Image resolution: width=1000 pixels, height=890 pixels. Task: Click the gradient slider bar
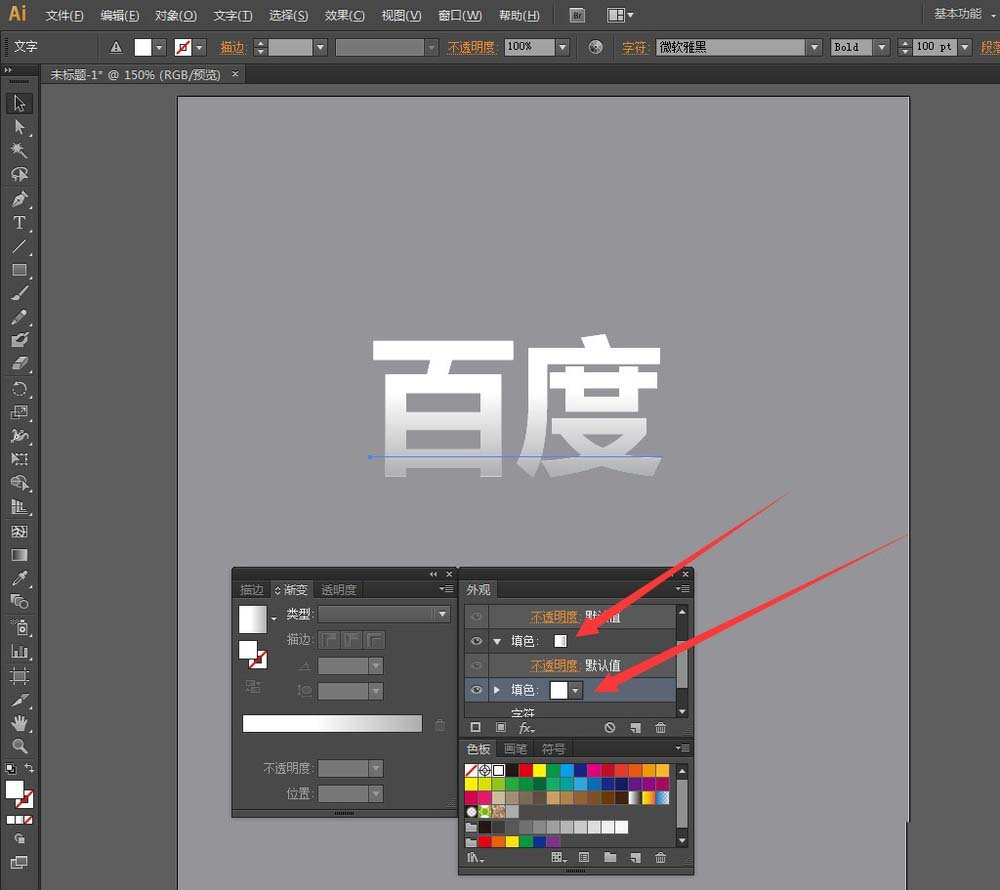(332, 724)
